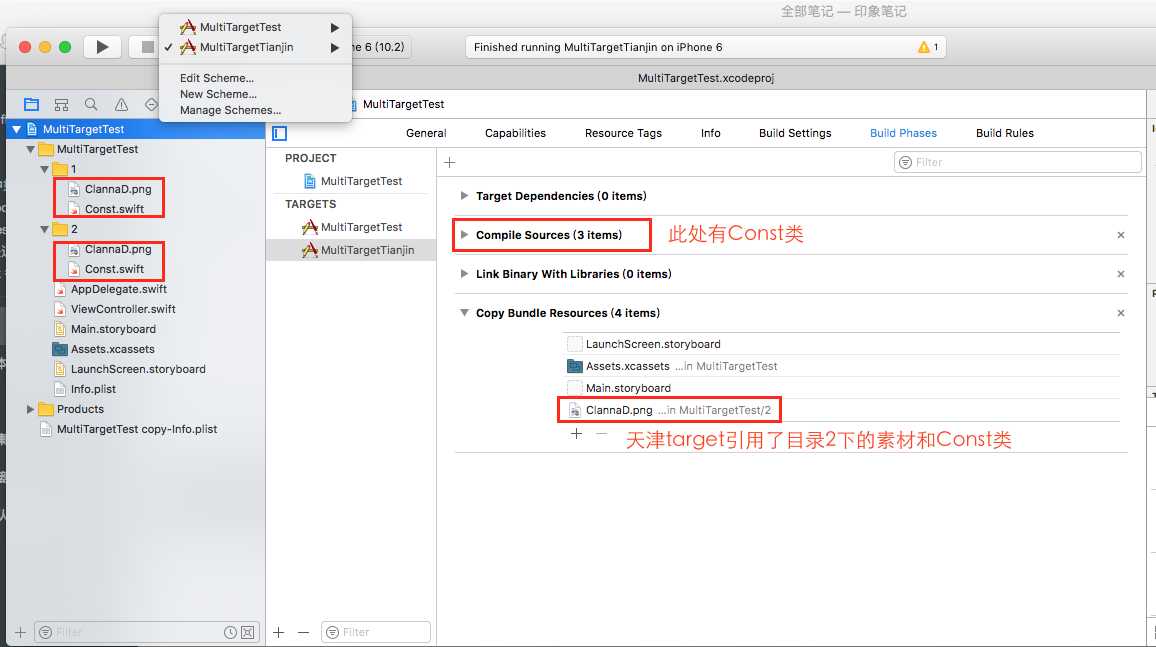Switch to the Capabilities tab
1156x647 pixels.
515,133
